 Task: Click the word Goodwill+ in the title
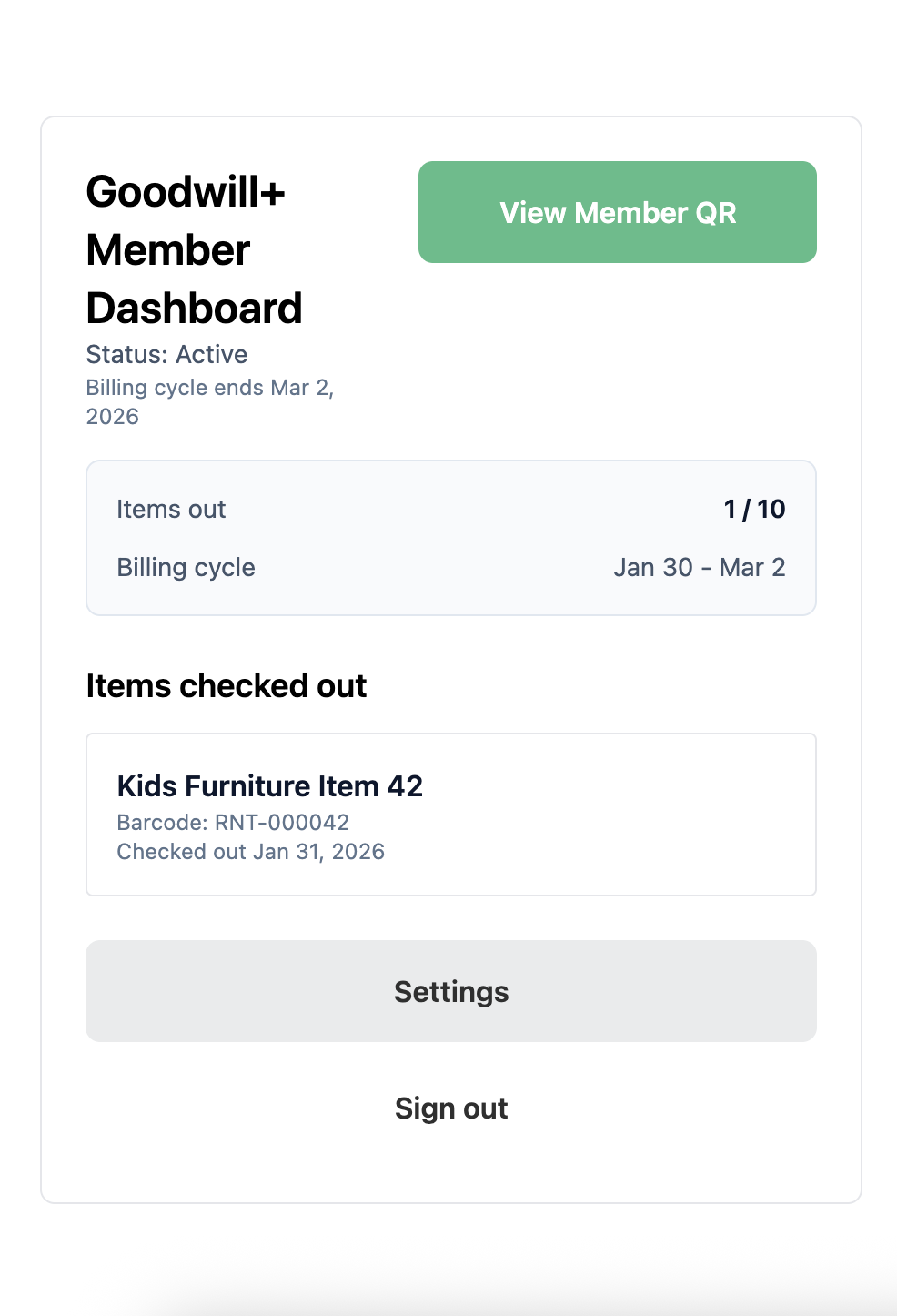[186, 192]
